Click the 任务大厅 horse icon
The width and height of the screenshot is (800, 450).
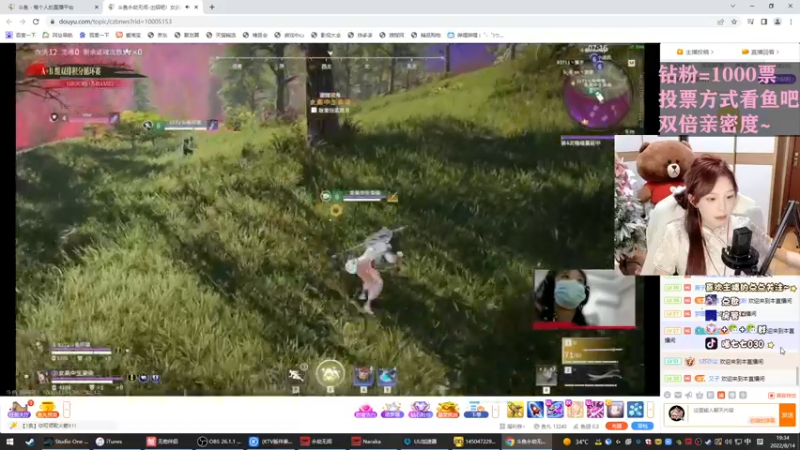click(19, 409)
